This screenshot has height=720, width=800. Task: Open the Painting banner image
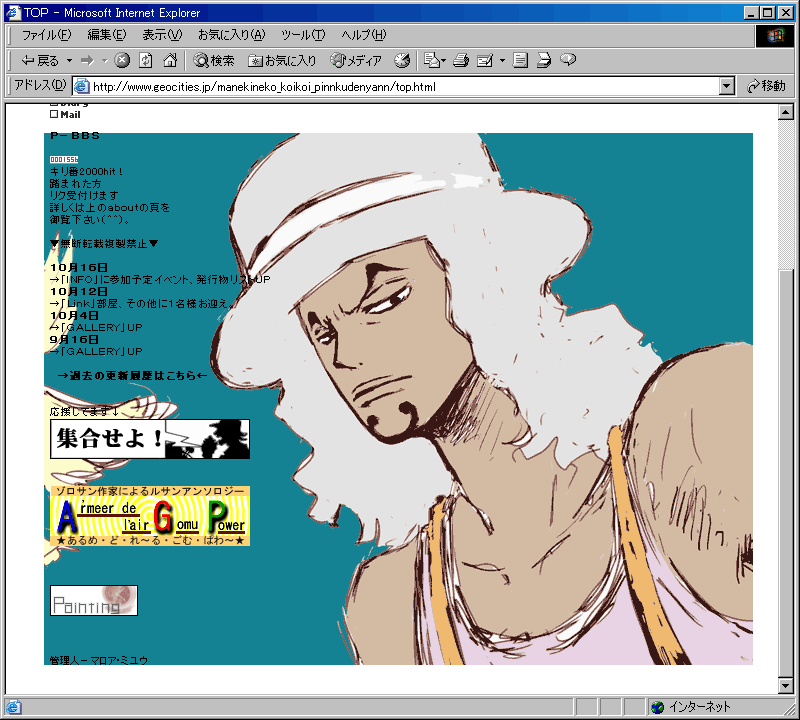pyautogui.click(x=94, y=601)
